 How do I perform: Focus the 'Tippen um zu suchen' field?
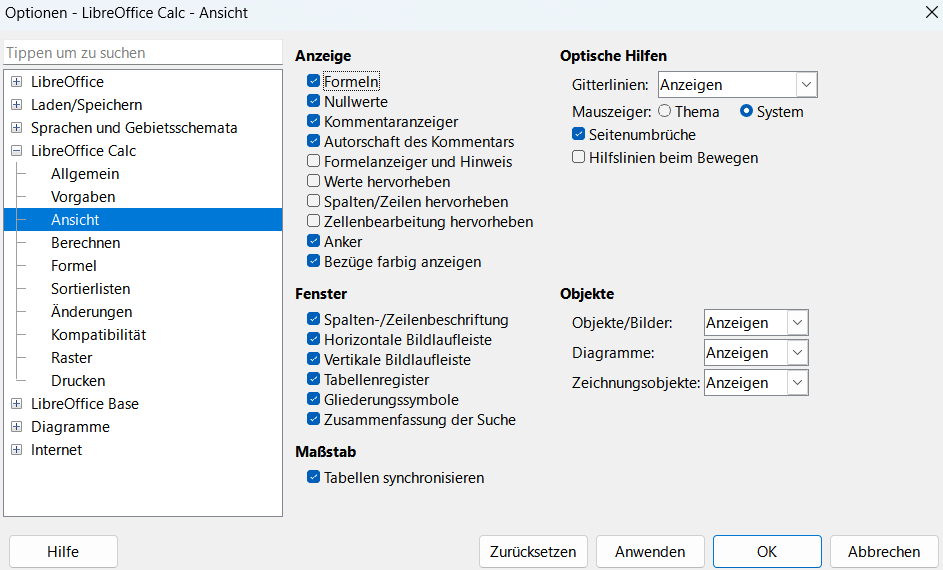point(143,53)
